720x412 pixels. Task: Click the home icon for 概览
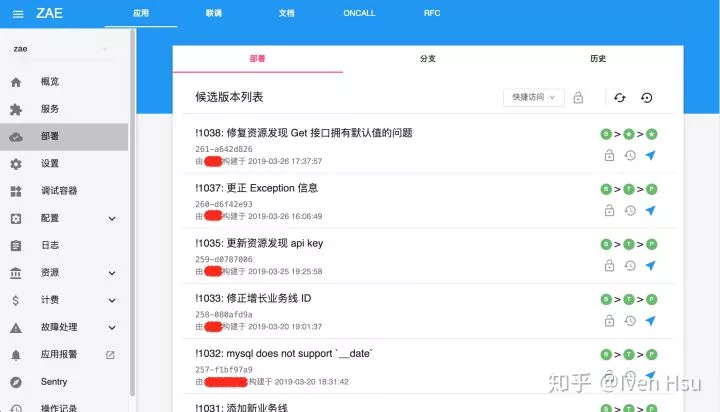pos(16,82)
